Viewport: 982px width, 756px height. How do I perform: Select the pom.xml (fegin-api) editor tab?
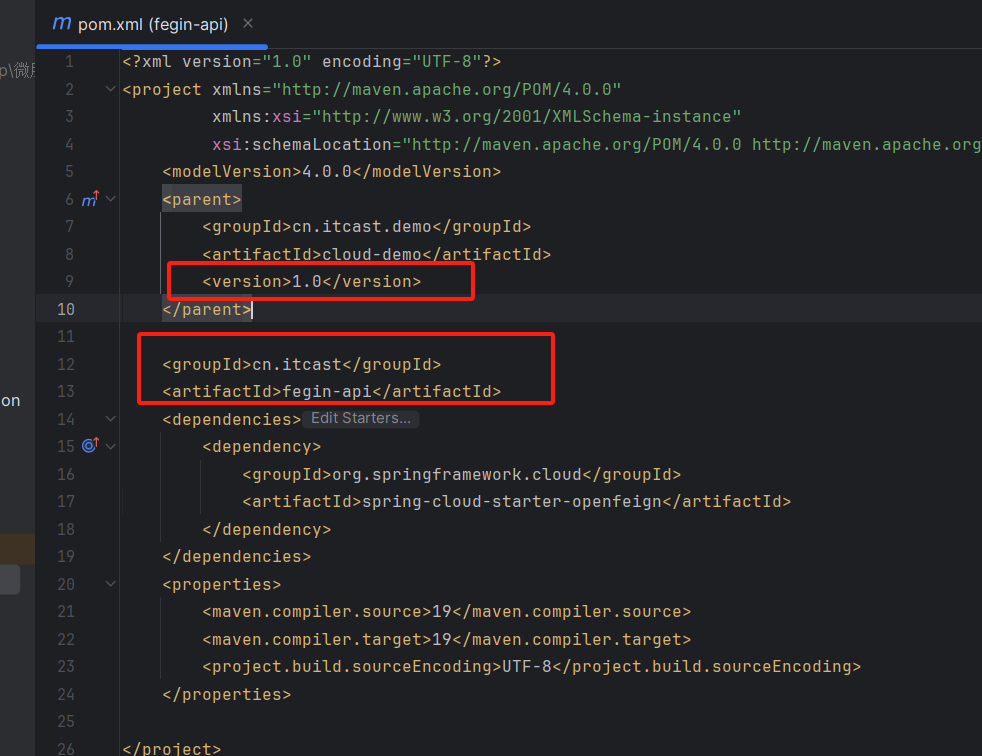(152, 24)
